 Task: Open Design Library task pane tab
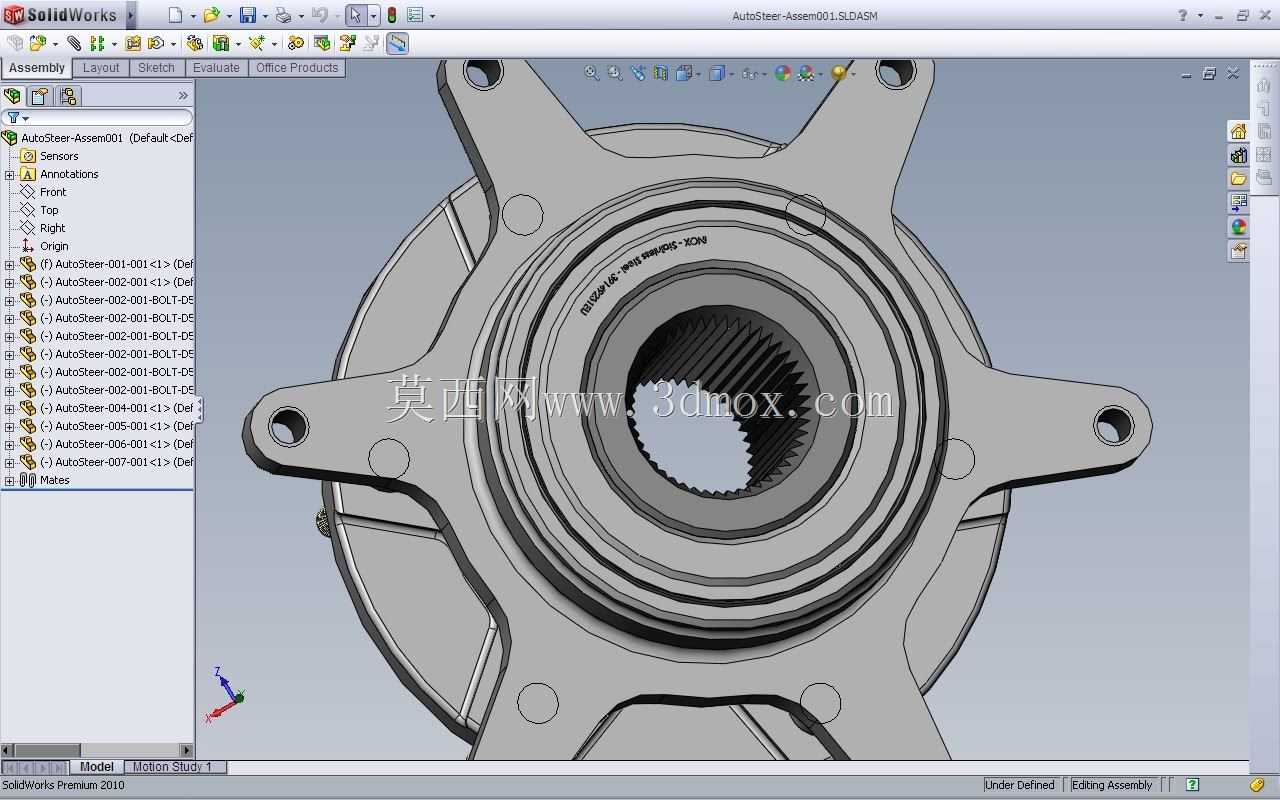click(1238, 155)
